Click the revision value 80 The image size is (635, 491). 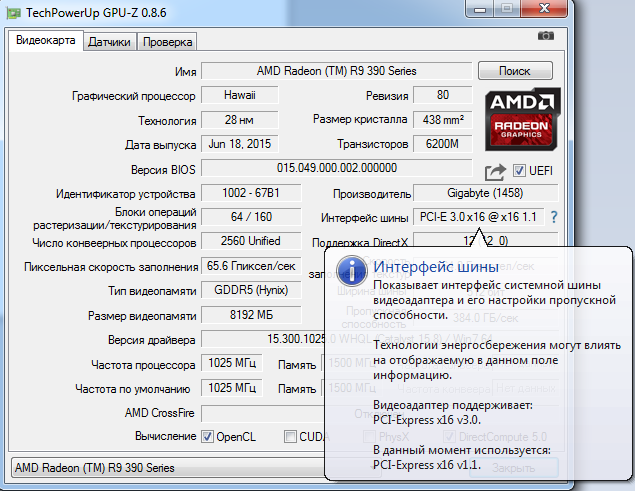point(443,95)
